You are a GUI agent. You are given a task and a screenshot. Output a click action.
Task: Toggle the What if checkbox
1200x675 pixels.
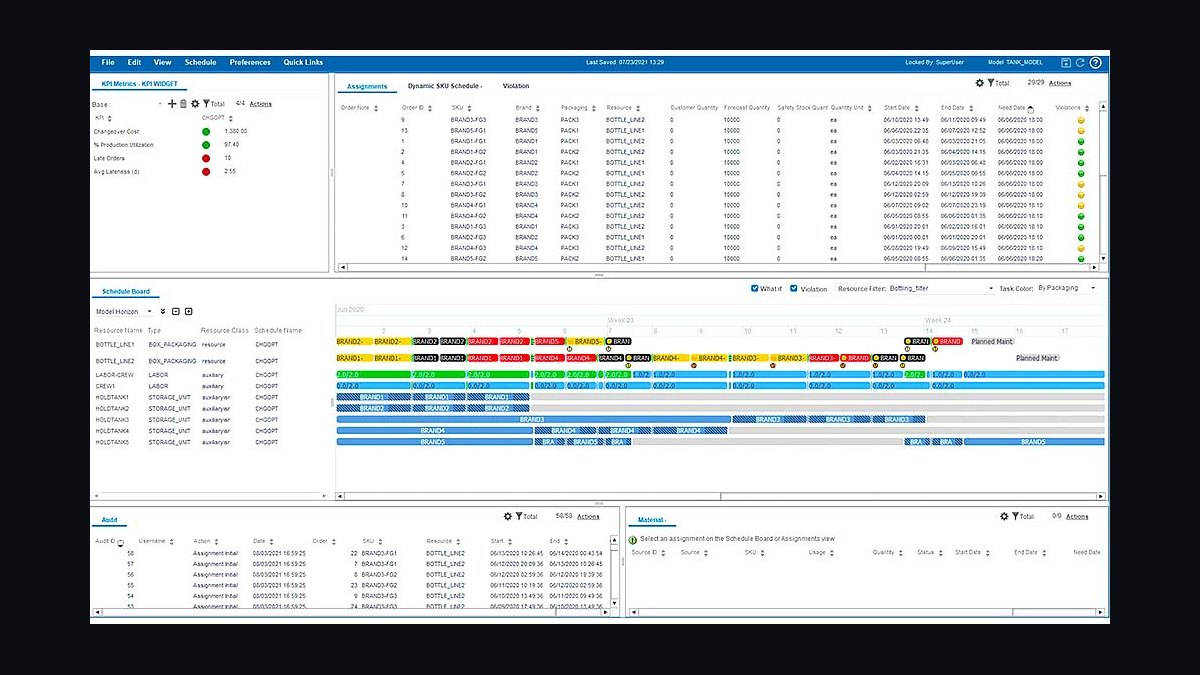[755, 289]
